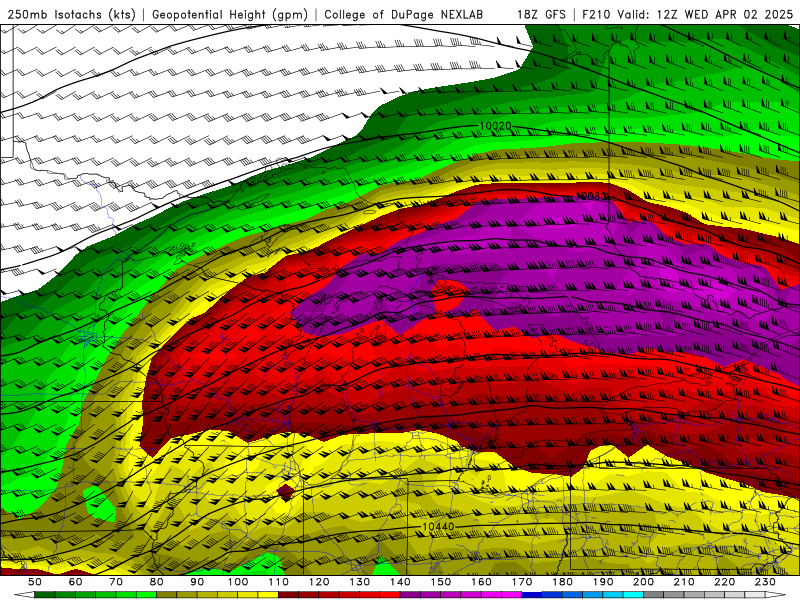Click the 10440 height contour label
Image resolution: width=800 pixels, height=600 pixels.
coord(438,526)
